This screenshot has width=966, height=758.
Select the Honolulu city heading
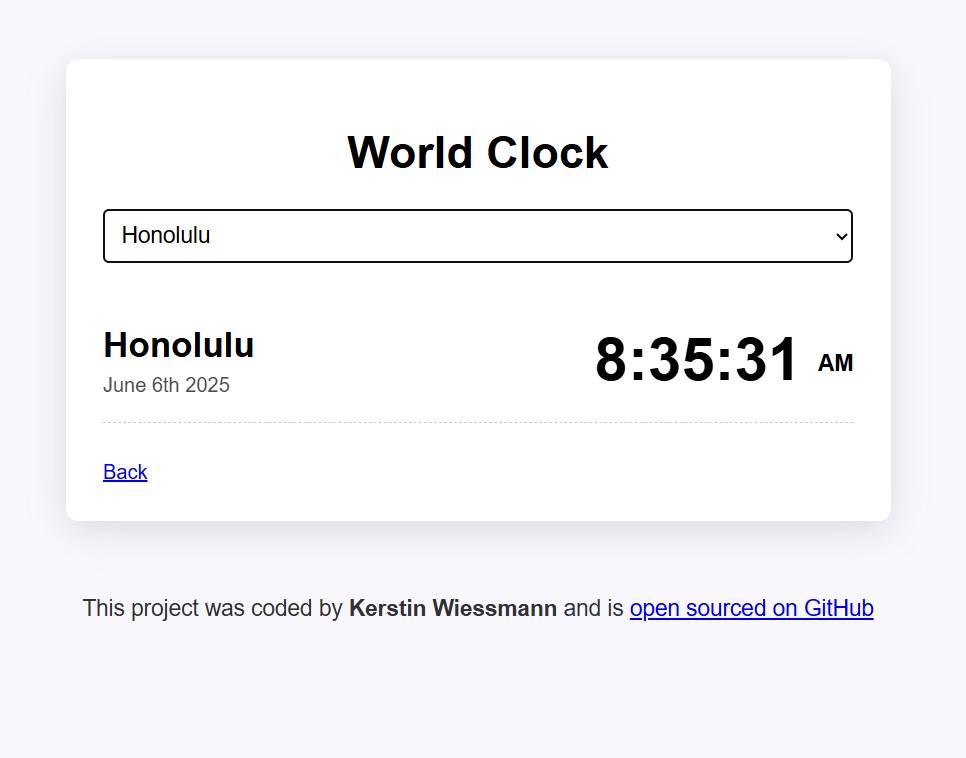coord(178,345)
